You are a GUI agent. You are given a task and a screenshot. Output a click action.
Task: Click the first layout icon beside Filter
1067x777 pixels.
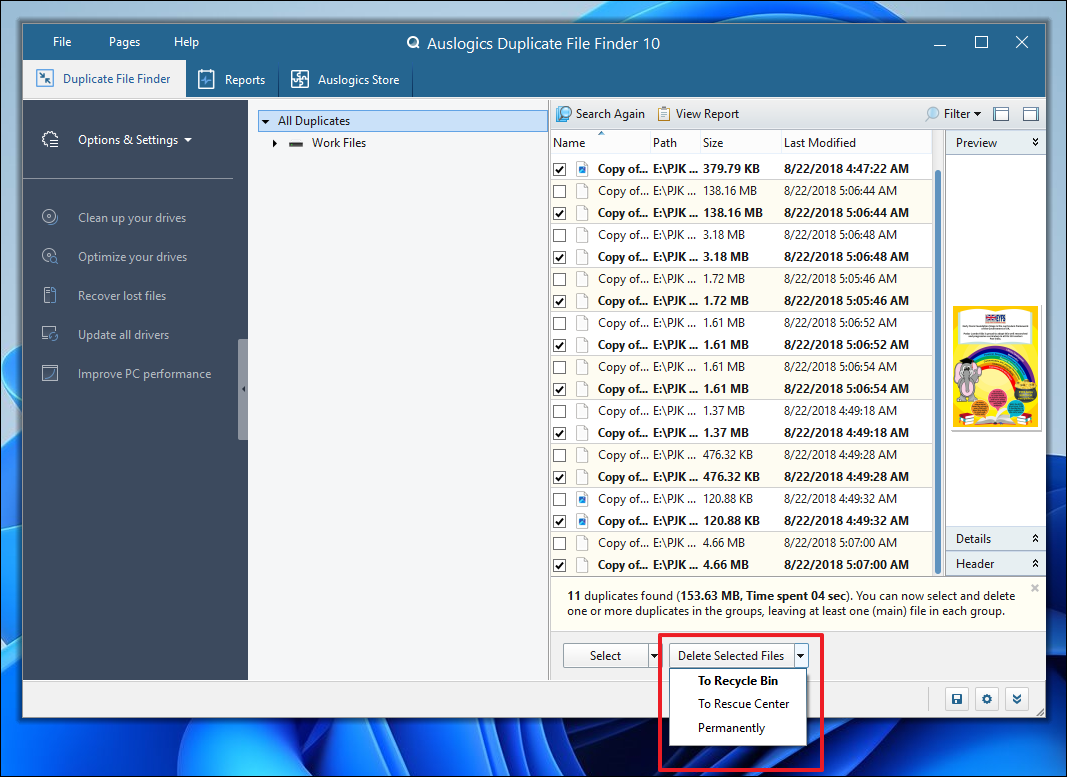tap(1001, 114)
